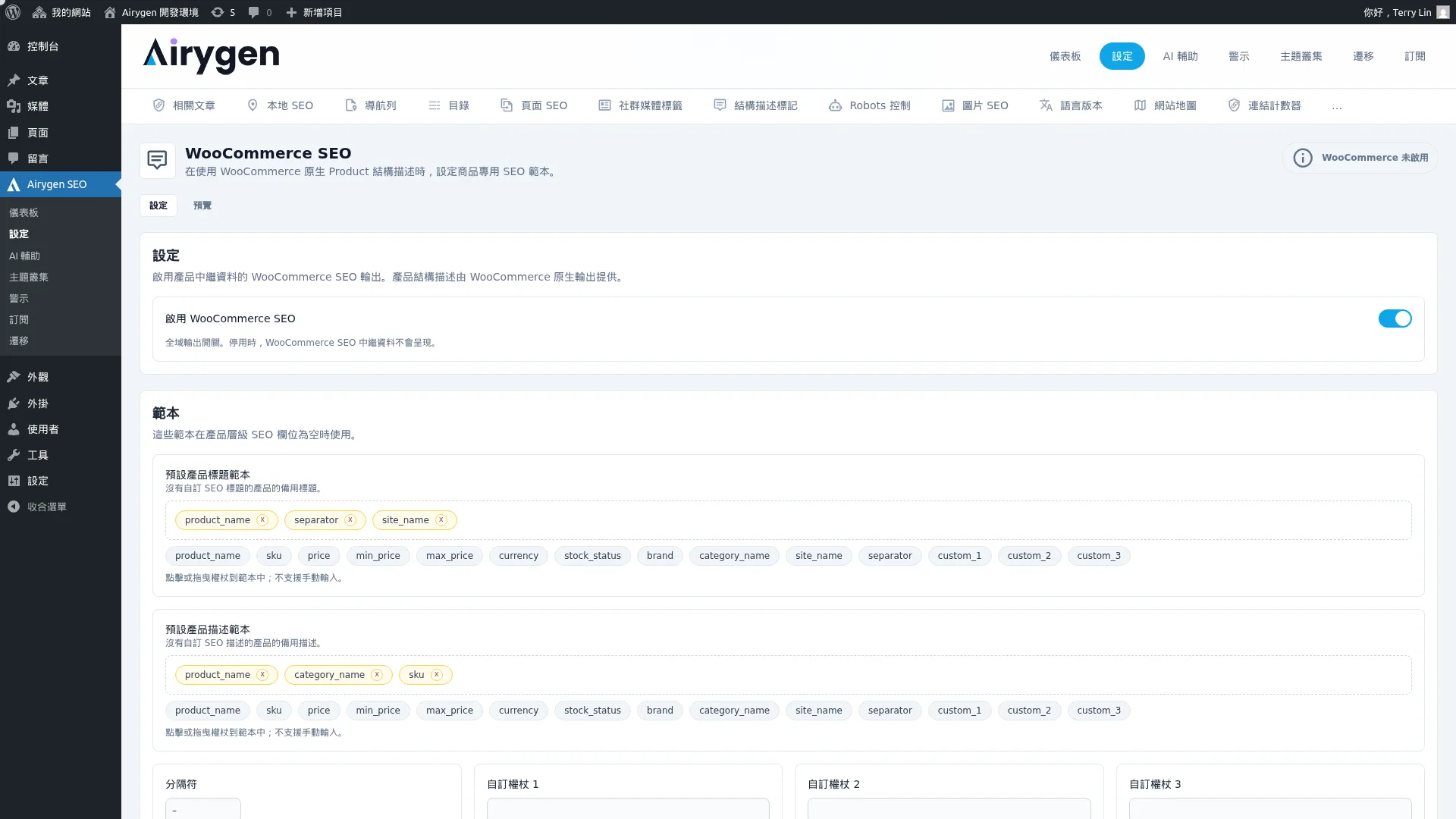This screenshot has height=819, width=1456.
Task: Open 本地 SEO settings
Action: point(280,105)
